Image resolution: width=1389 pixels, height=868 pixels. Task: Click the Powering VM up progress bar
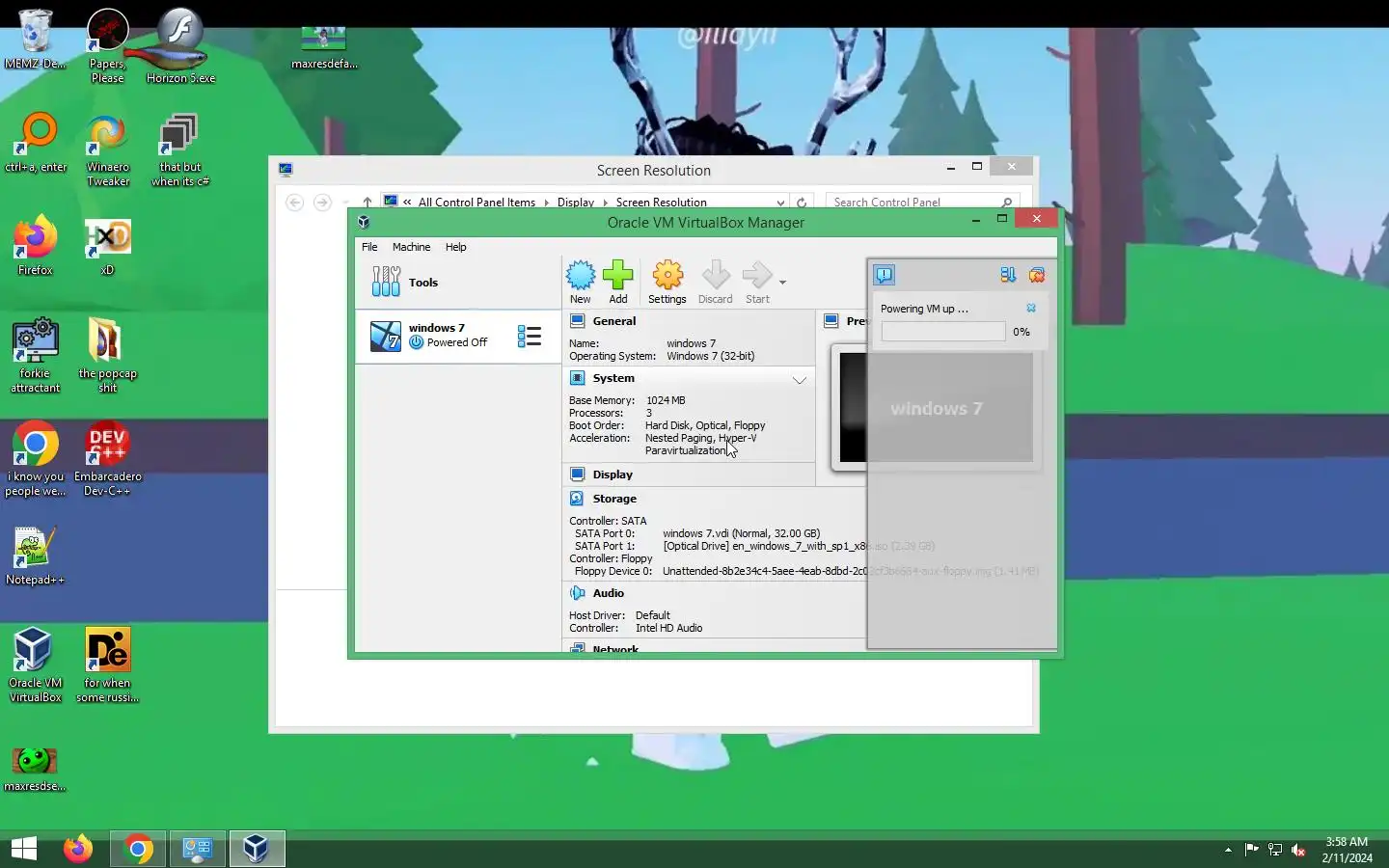pos(943,332)
